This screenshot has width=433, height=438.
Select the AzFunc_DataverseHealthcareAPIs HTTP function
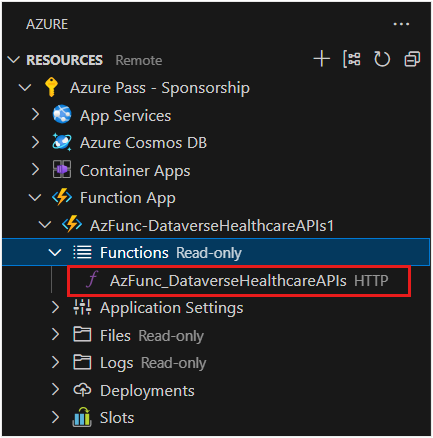pos(239,281)
